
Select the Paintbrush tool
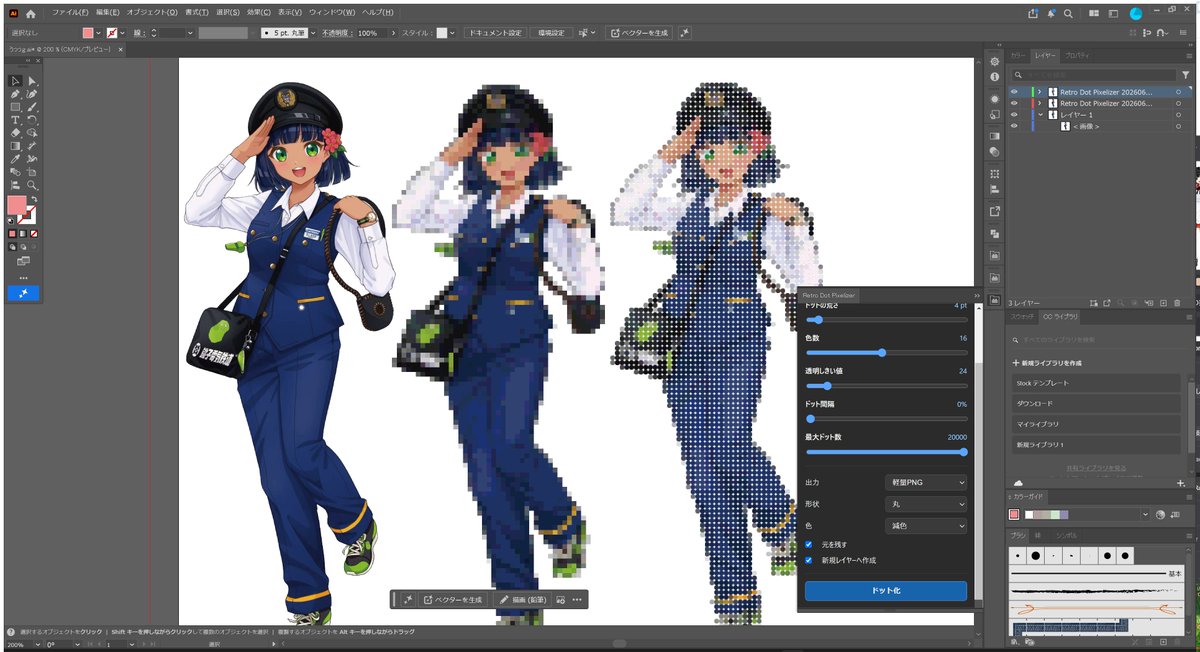[32, 107]
